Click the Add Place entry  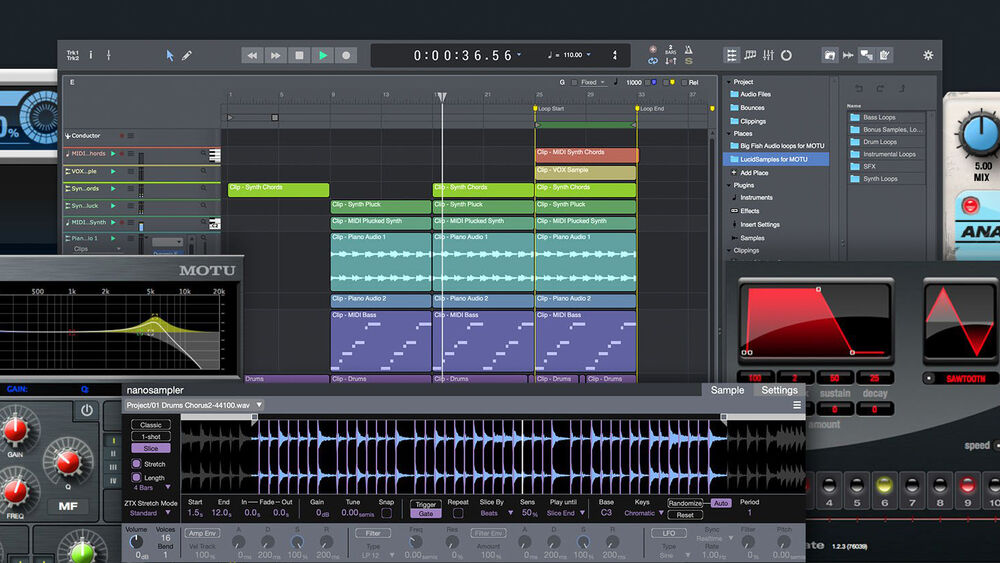pyautogui.click(x=754, y=173)
